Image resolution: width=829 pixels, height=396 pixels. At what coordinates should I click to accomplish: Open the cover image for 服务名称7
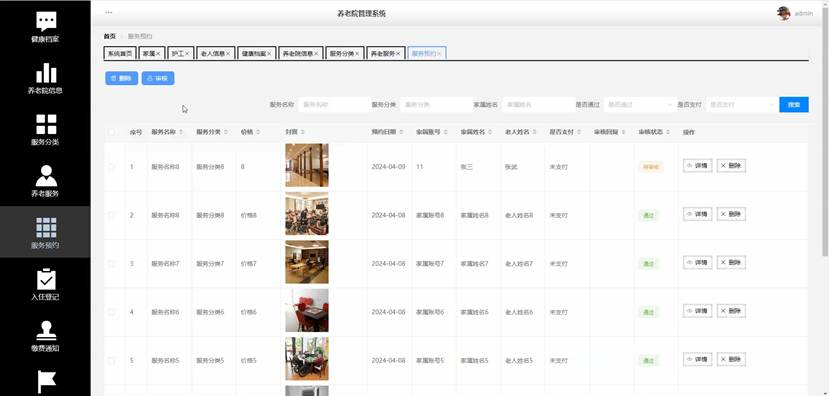[x=307, y=262]
